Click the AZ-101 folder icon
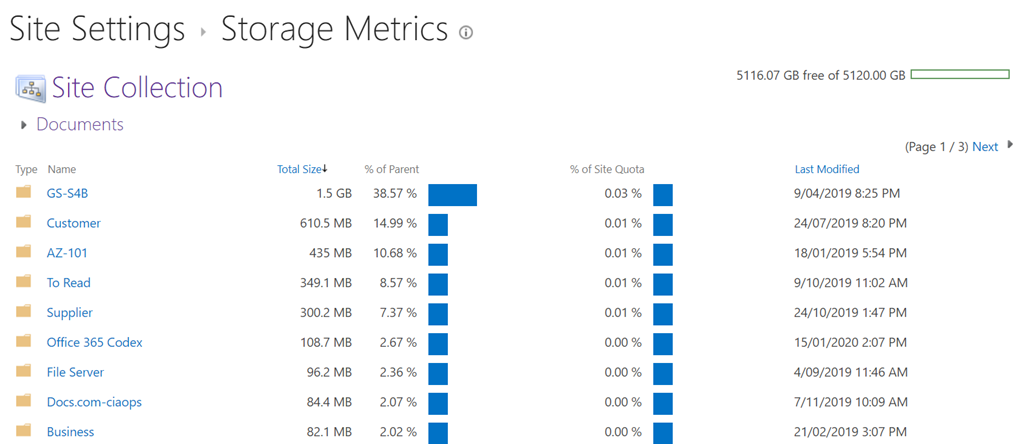Image resolution: width=1024 pixels, height=444 pixels. click(x=24, y=253)
